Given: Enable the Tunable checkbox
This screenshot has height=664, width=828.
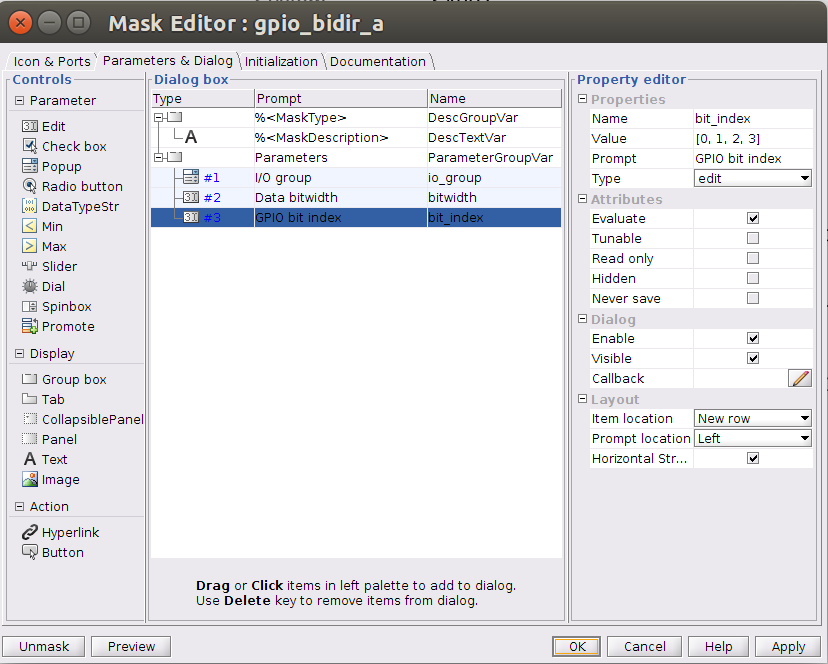Looking at the screenshot, I should 753,238.
